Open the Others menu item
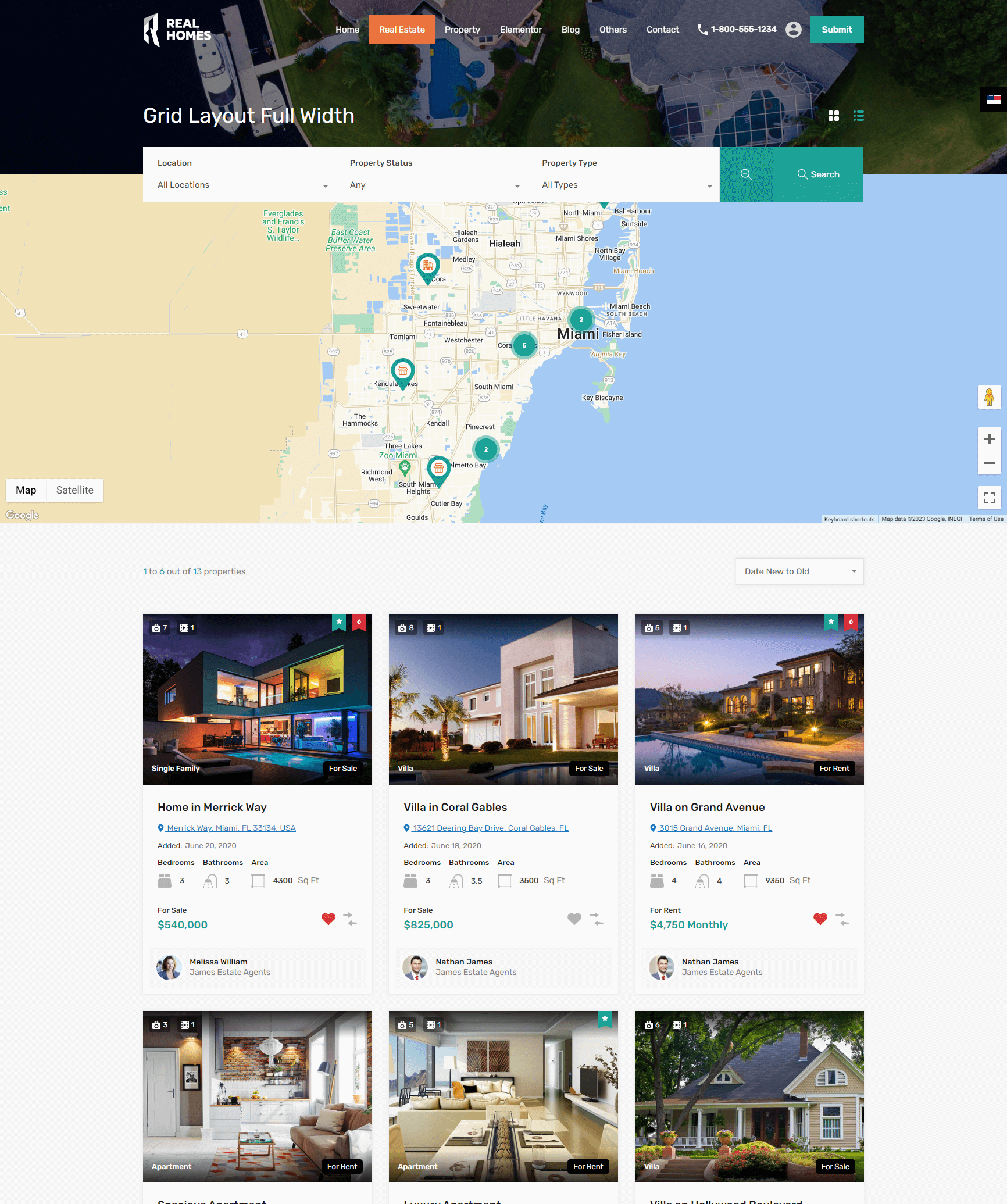Screen dimensions: 1007x1204 coord(613,30)
